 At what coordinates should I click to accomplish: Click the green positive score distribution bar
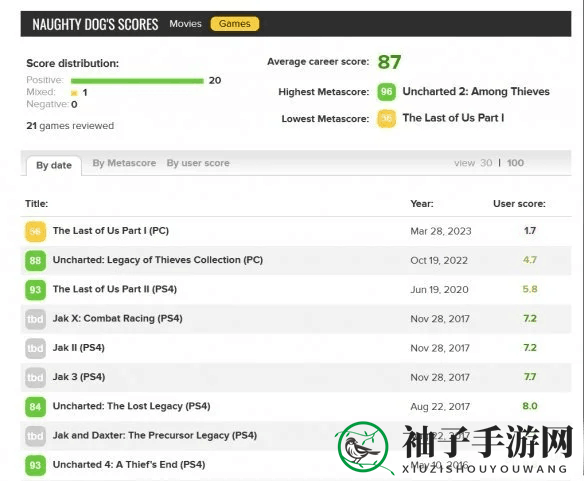(x=137, y=81)
